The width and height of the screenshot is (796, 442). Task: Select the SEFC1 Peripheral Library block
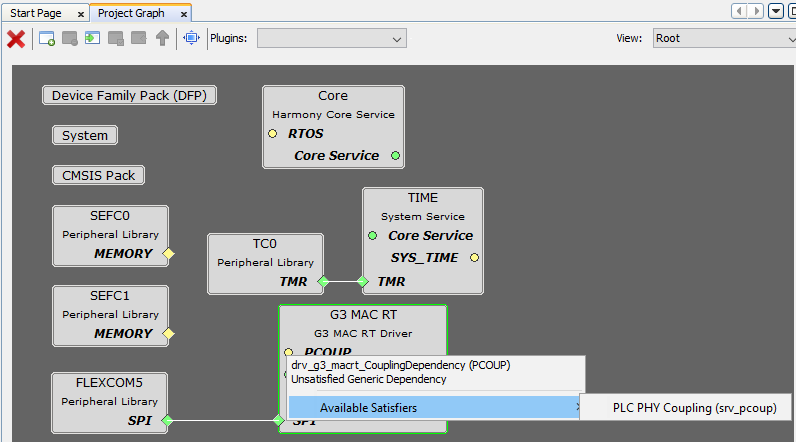110,316
